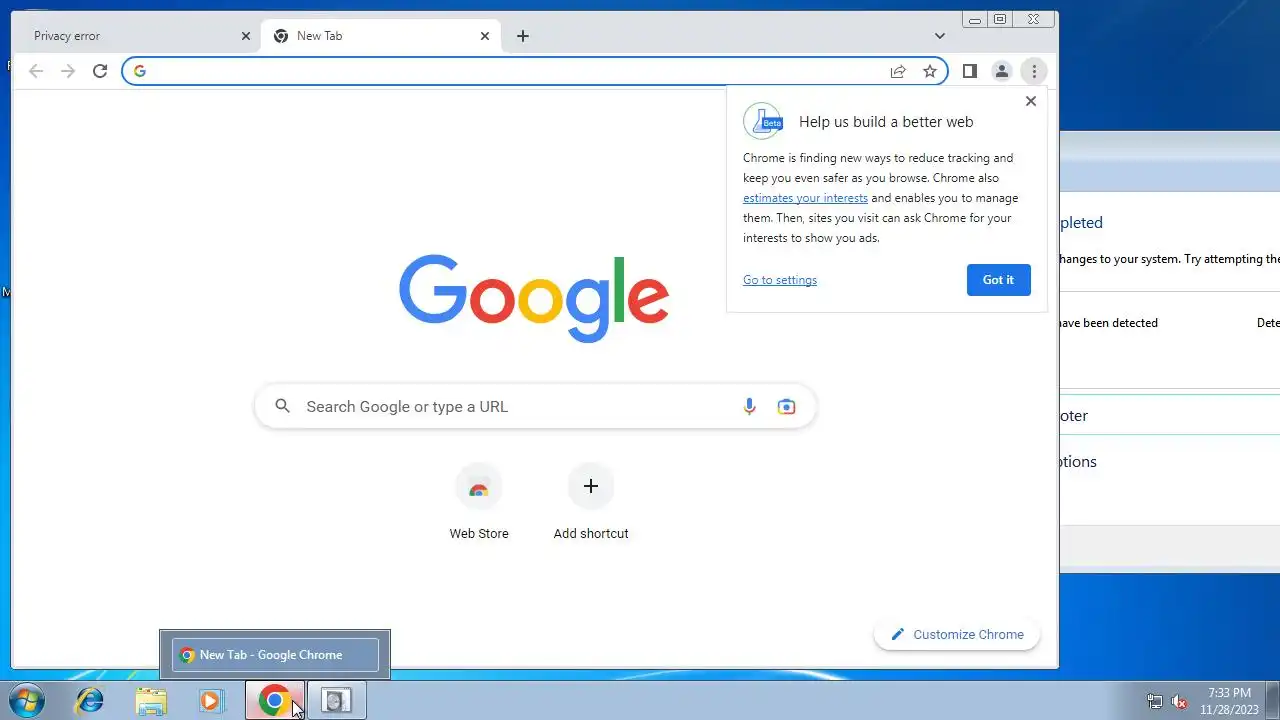Select the New Tab tab
Viewport: 1280px width, 720px height.
(380, 36)
